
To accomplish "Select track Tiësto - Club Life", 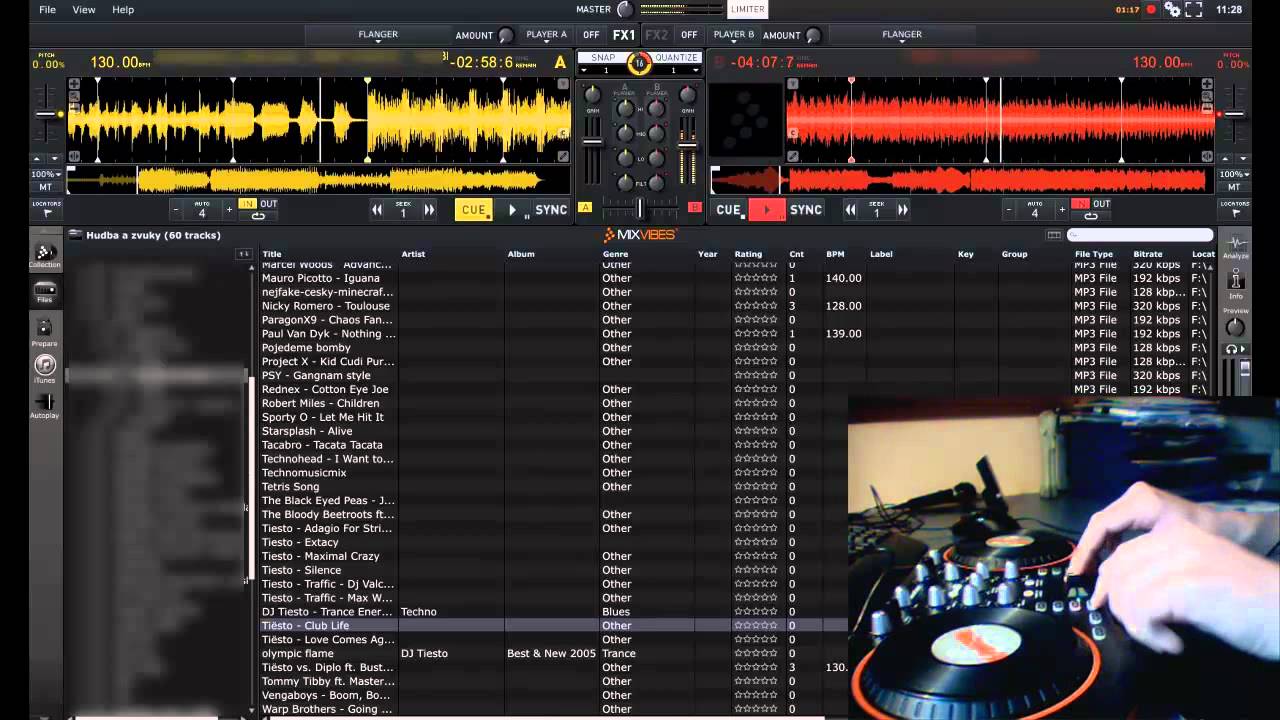I will 555,625.
